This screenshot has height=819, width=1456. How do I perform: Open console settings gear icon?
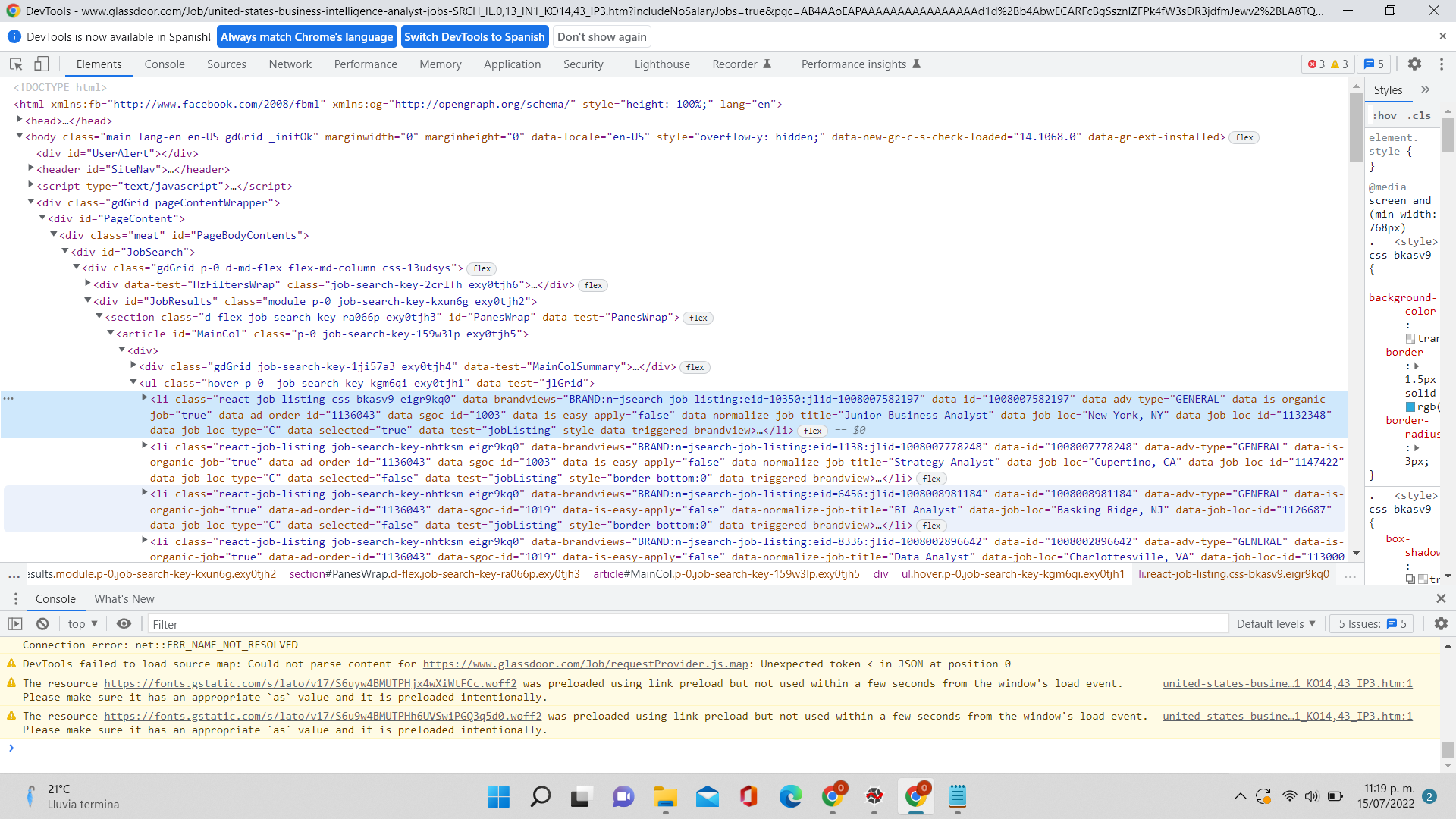pyautogui.click(x=1441, y=623)
